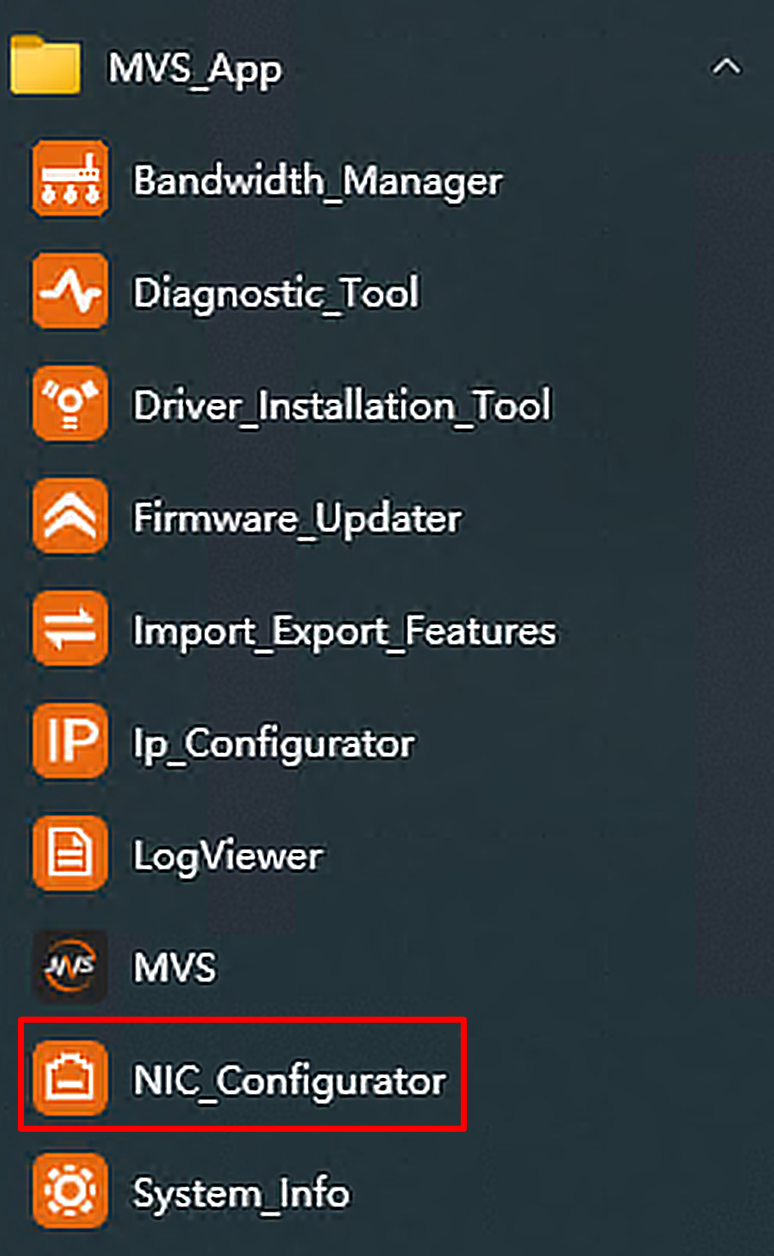This screenshot has width=774, height=1256.
Task: Open Diagnostic_Tool via its pulse icon
Action: click(69, 293)
